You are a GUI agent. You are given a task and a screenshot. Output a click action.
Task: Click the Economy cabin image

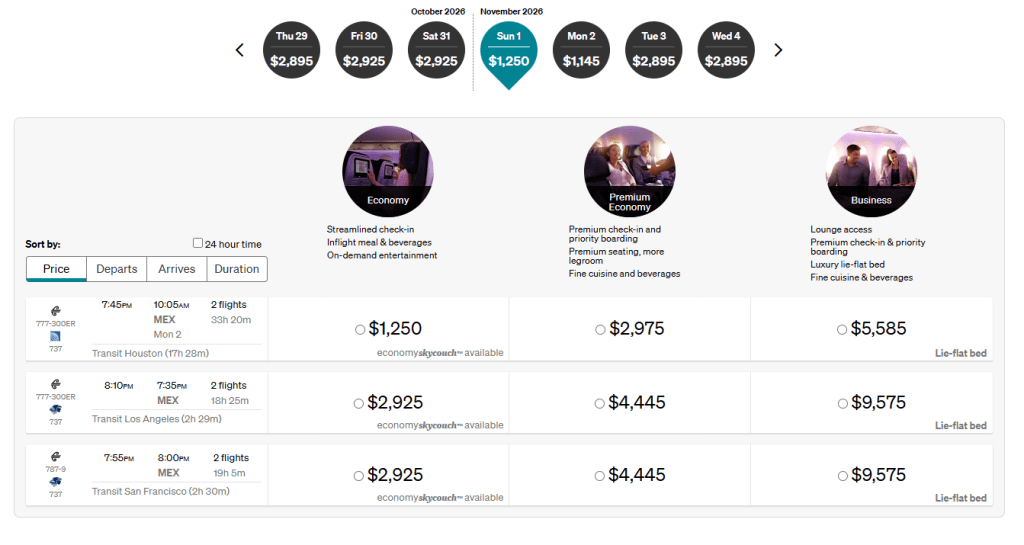(x=388, y=171)
